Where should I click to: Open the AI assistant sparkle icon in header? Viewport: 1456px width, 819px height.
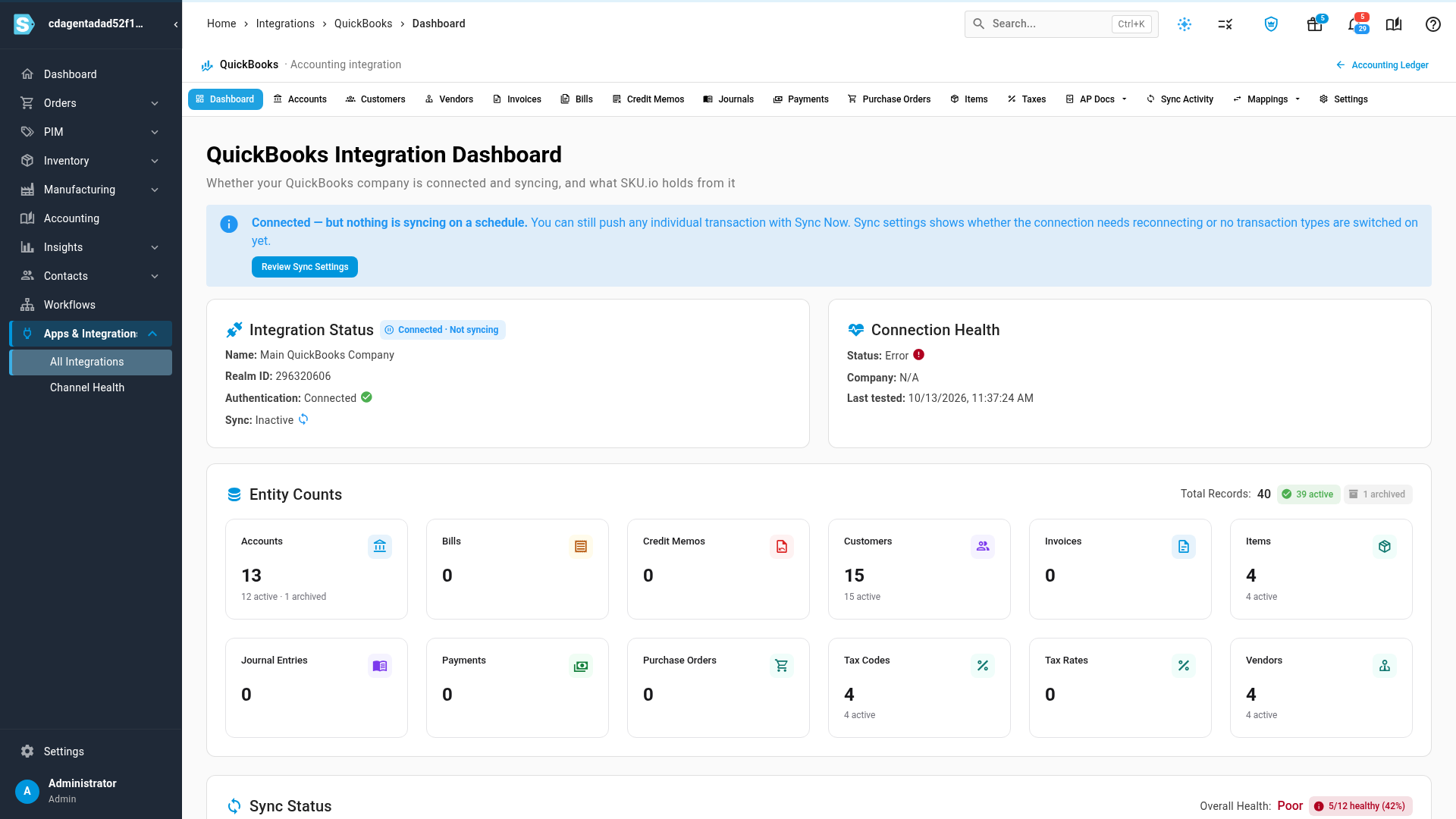1185,24
